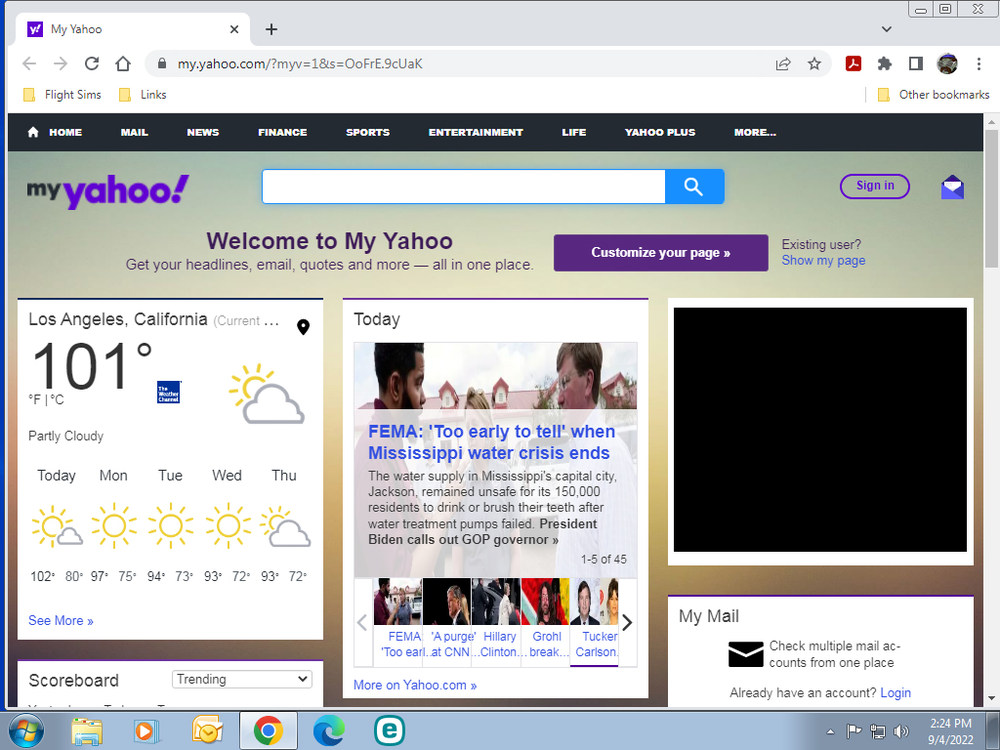The image size is (1000, 750).
Task: Share this page using the share icon
Action: click(783, 63)
